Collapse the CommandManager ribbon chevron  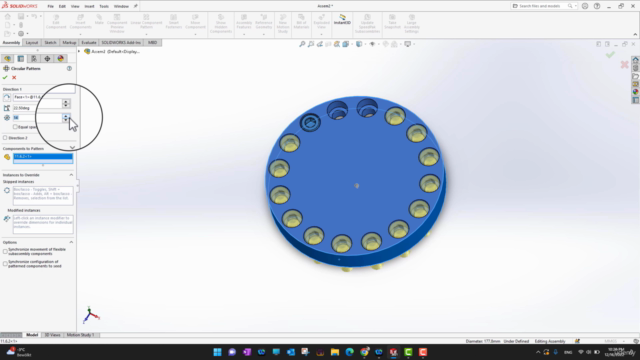click(x=635, y=34)
